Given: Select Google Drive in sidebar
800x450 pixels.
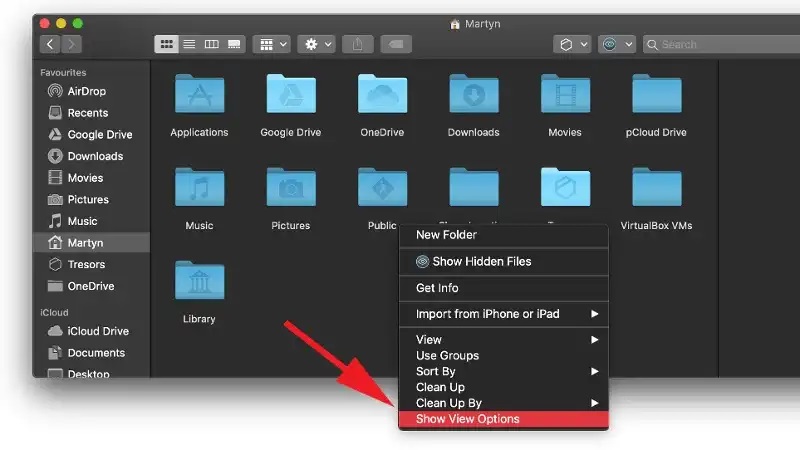Looking at the screenshot, I should 99,135.
